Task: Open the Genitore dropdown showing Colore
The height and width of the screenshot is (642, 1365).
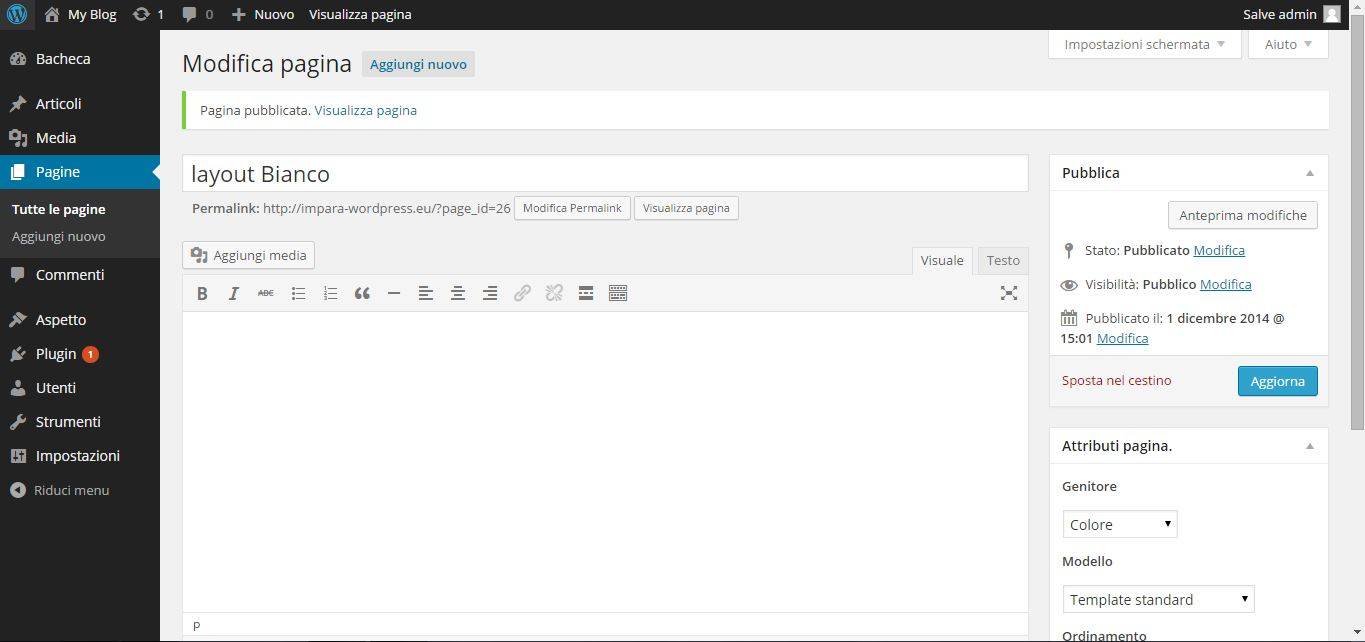Action: tap(1120, 524)
